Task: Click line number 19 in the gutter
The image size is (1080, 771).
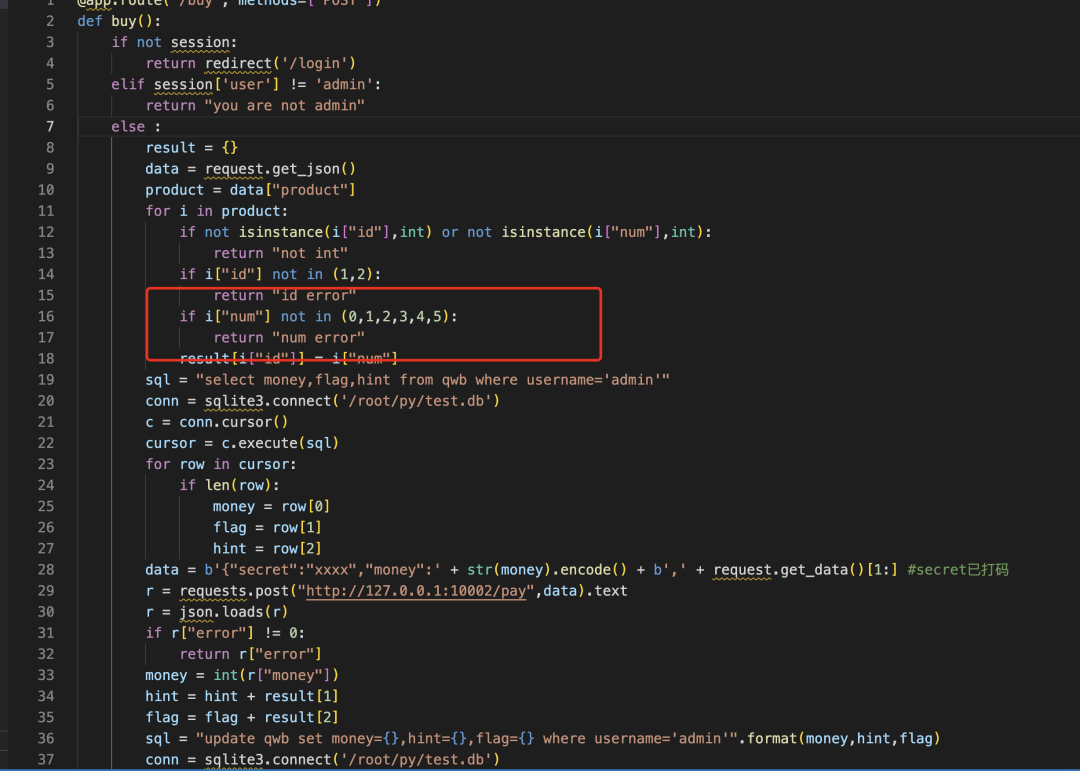Action: pyautogui.click(x=46, y=380)
